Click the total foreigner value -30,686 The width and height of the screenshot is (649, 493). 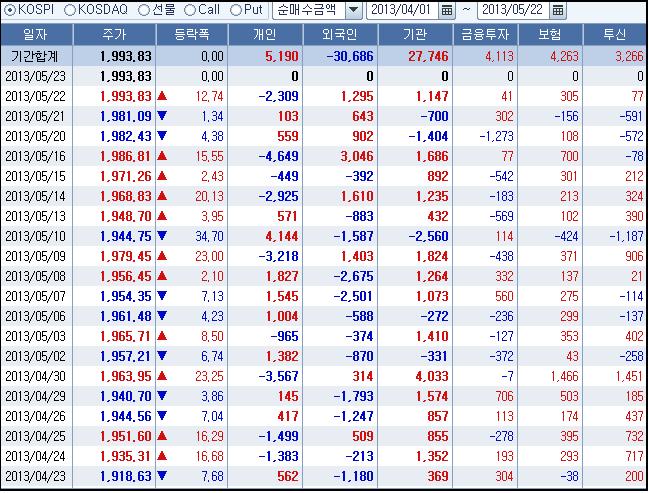pos(350,56)
